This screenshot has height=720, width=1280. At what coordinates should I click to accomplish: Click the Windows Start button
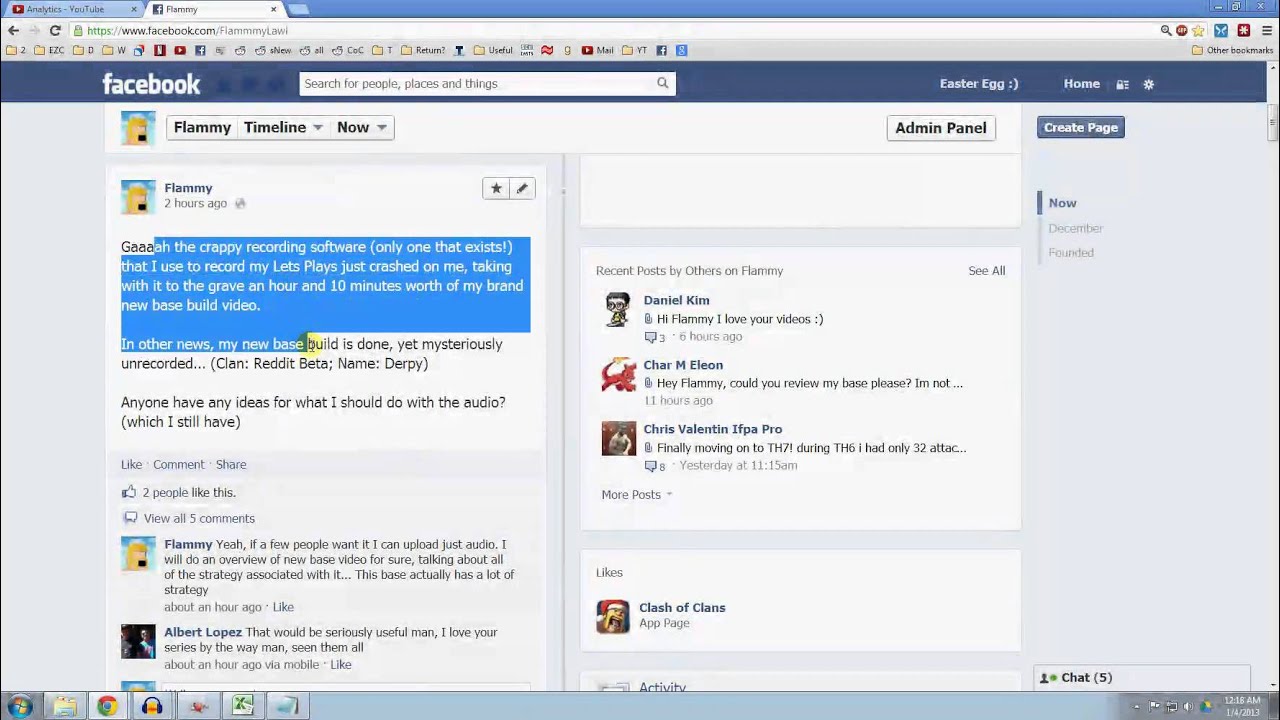coord(20,706)
